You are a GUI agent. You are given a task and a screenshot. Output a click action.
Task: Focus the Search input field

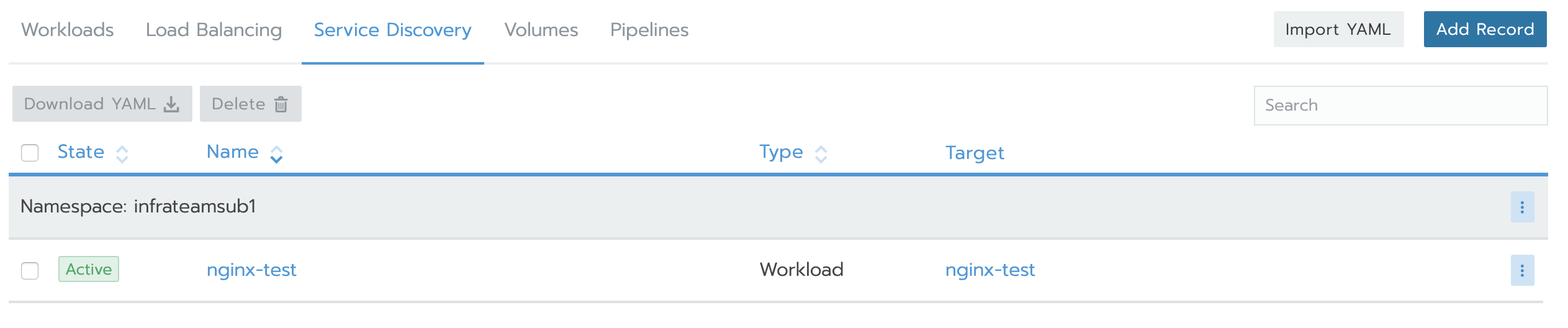1400,106
